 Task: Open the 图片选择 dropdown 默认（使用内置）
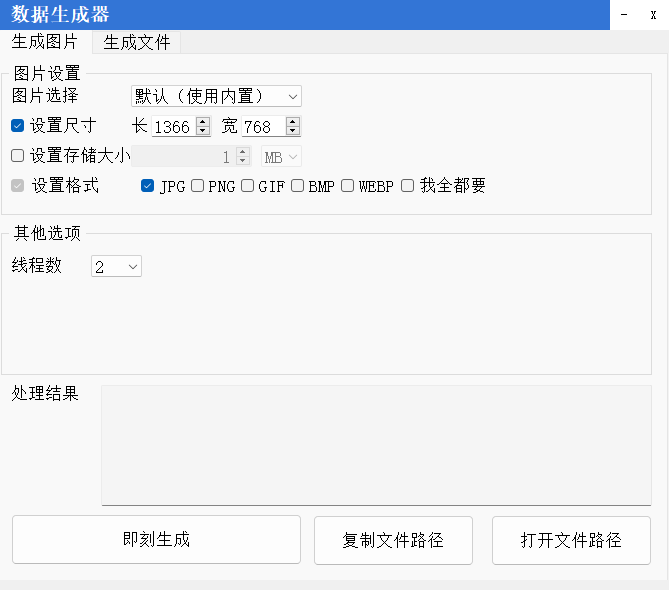coord(216,96)
